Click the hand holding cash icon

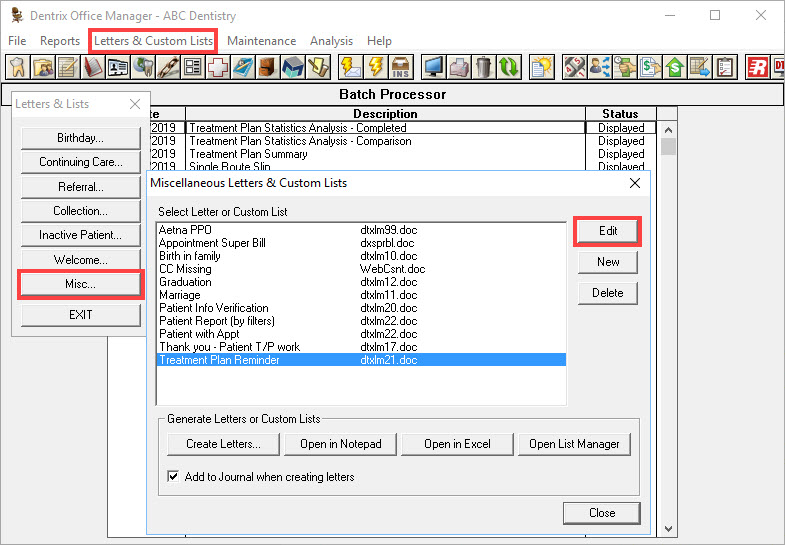tap(625, 67)
